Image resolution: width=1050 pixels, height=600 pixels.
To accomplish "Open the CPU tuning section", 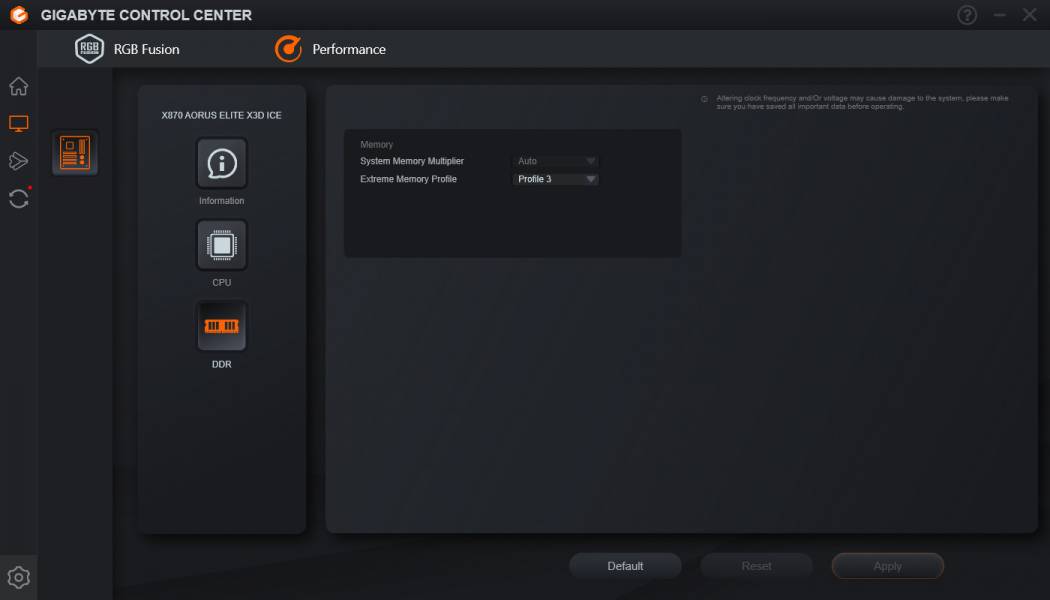I will [x=221, y=246].
